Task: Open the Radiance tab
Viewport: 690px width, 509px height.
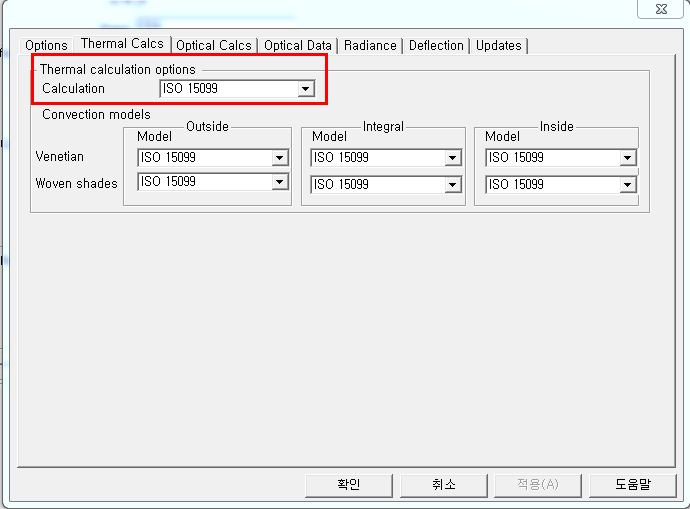Action: pyautogui.click(x=370, y=45)
